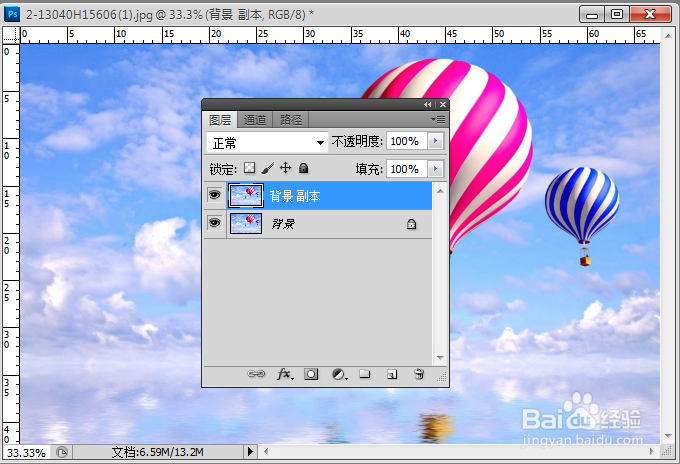This screenshot has width=680, height=464.
Task: Toggle lock all padlock icon
Action: (304, 168)
